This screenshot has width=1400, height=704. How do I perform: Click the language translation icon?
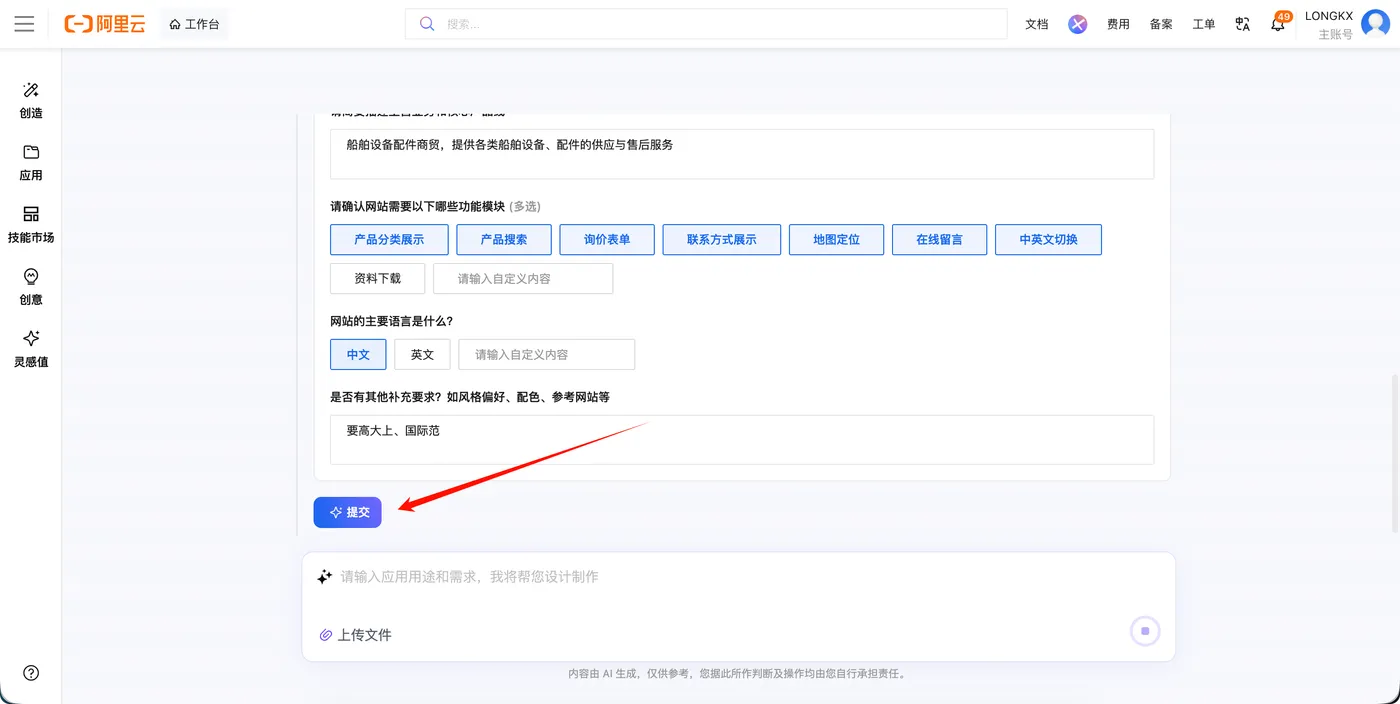[x=1243, y=24]
